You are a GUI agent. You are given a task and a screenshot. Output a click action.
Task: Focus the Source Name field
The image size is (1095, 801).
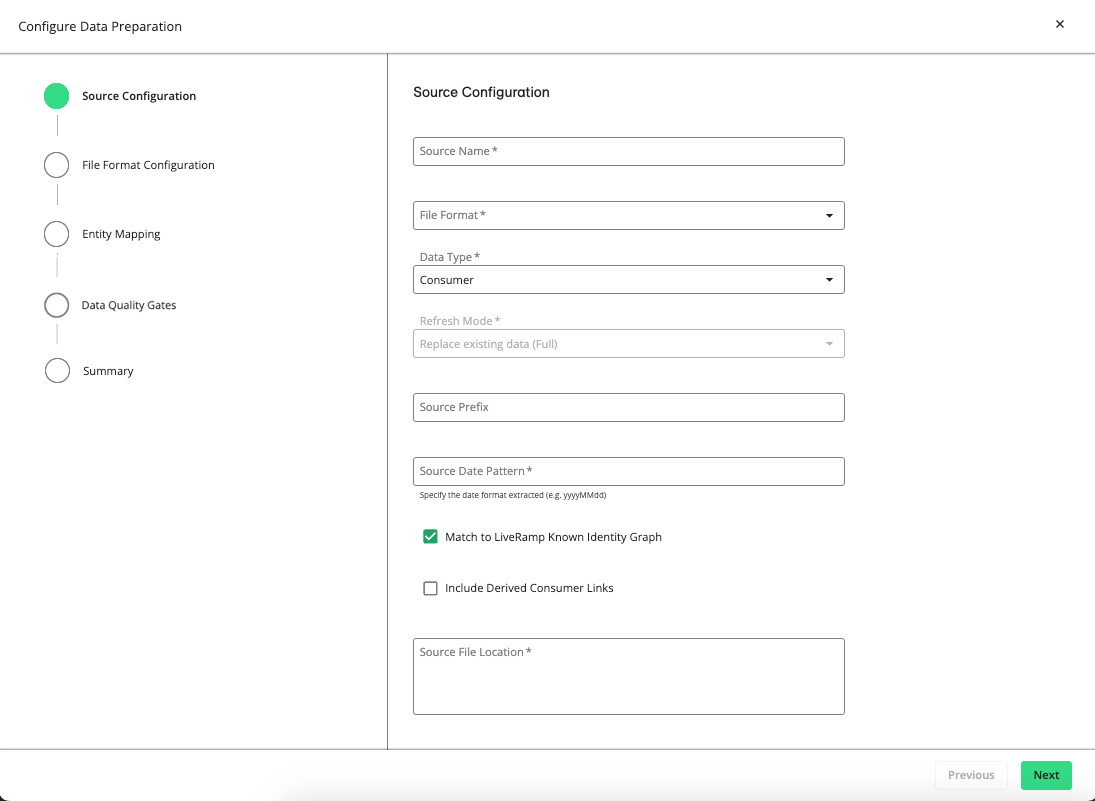pos(629,152)
